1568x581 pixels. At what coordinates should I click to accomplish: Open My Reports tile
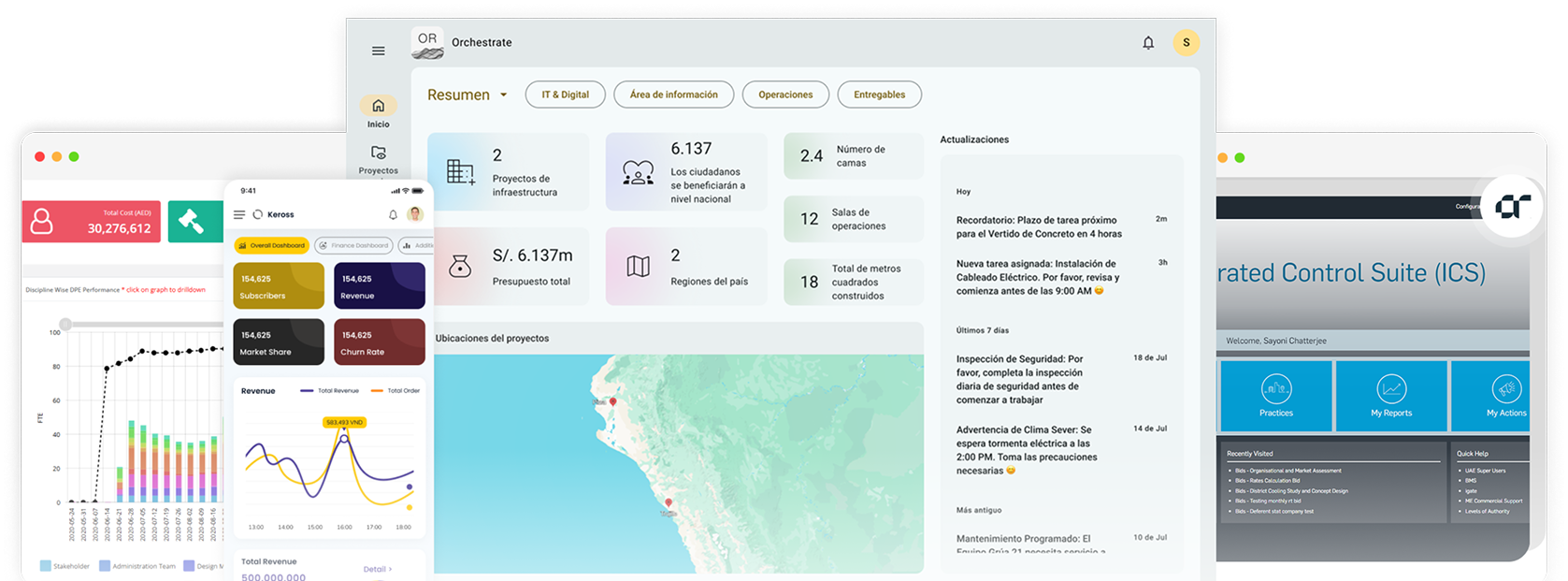[1391, 396]
